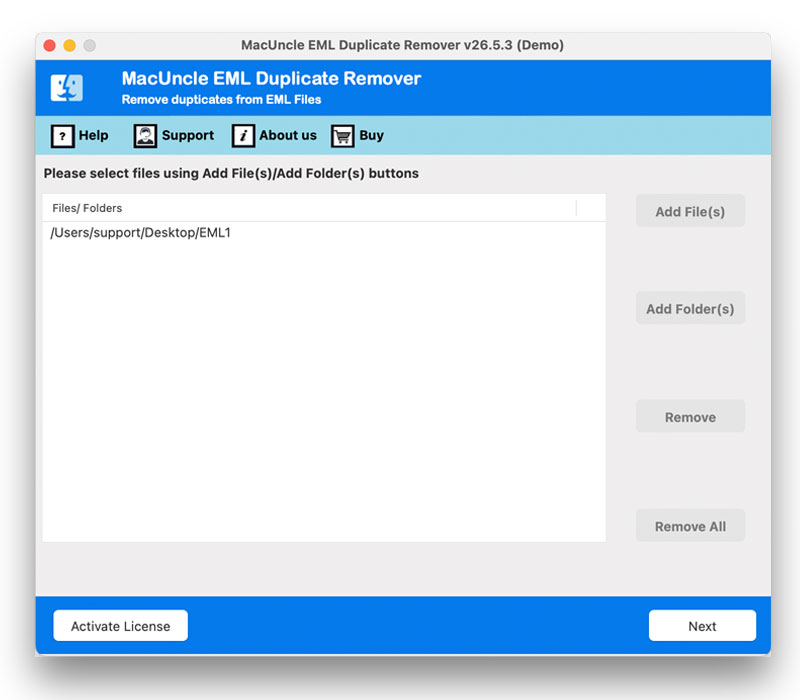This screenshot has height=700, width=800.
Task: Click the Remove All button
Action: pyautogui.click(x=690, y=526)
